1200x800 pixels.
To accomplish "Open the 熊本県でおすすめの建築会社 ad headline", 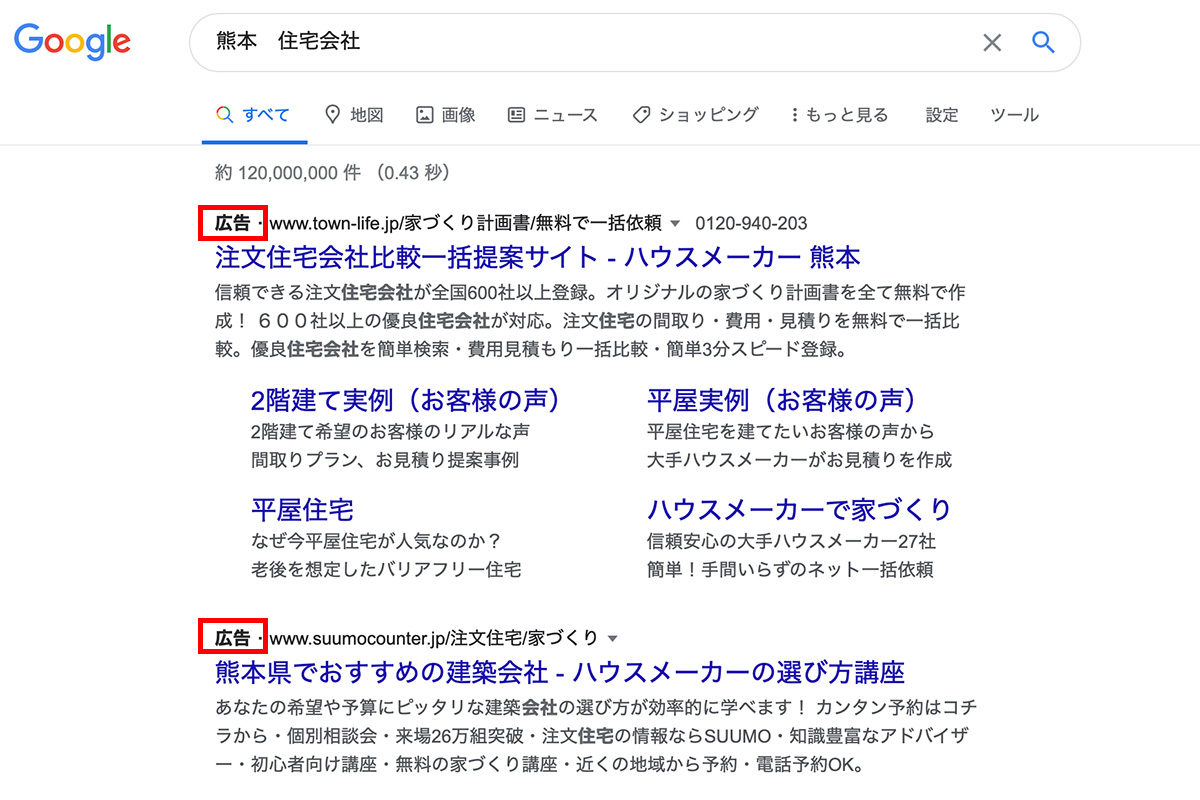I will click(560, 671).
